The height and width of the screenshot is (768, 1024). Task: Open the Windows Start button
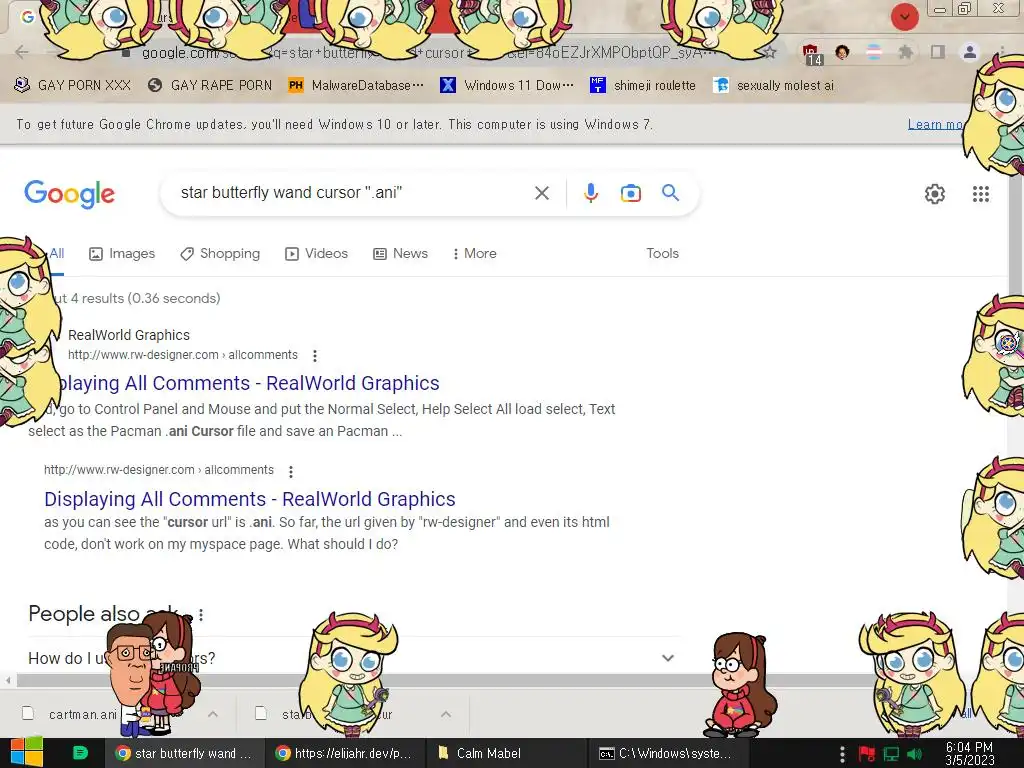27,752
